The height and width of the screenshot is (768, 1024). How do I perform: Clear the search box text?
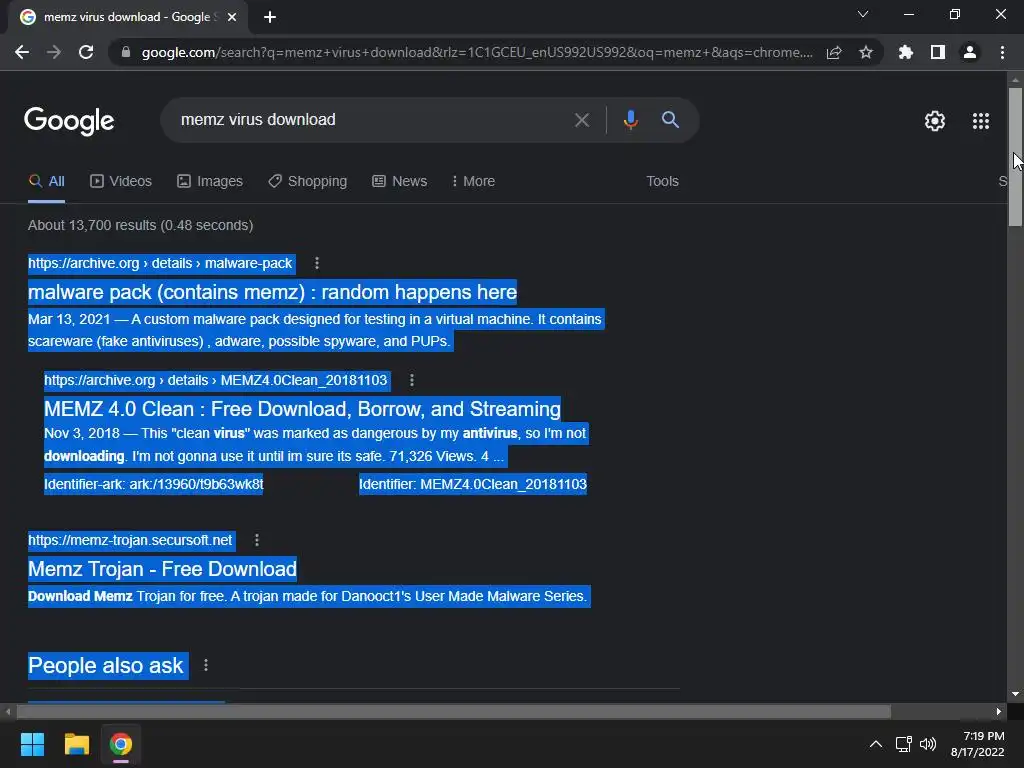click(582, 120)
